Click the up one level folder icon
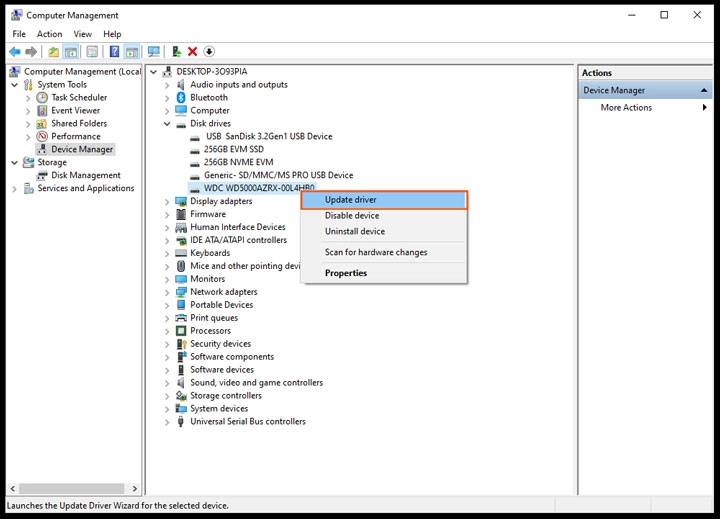Image resolution: width=720 pixels, height=519 pixels. tap(53, 52)
